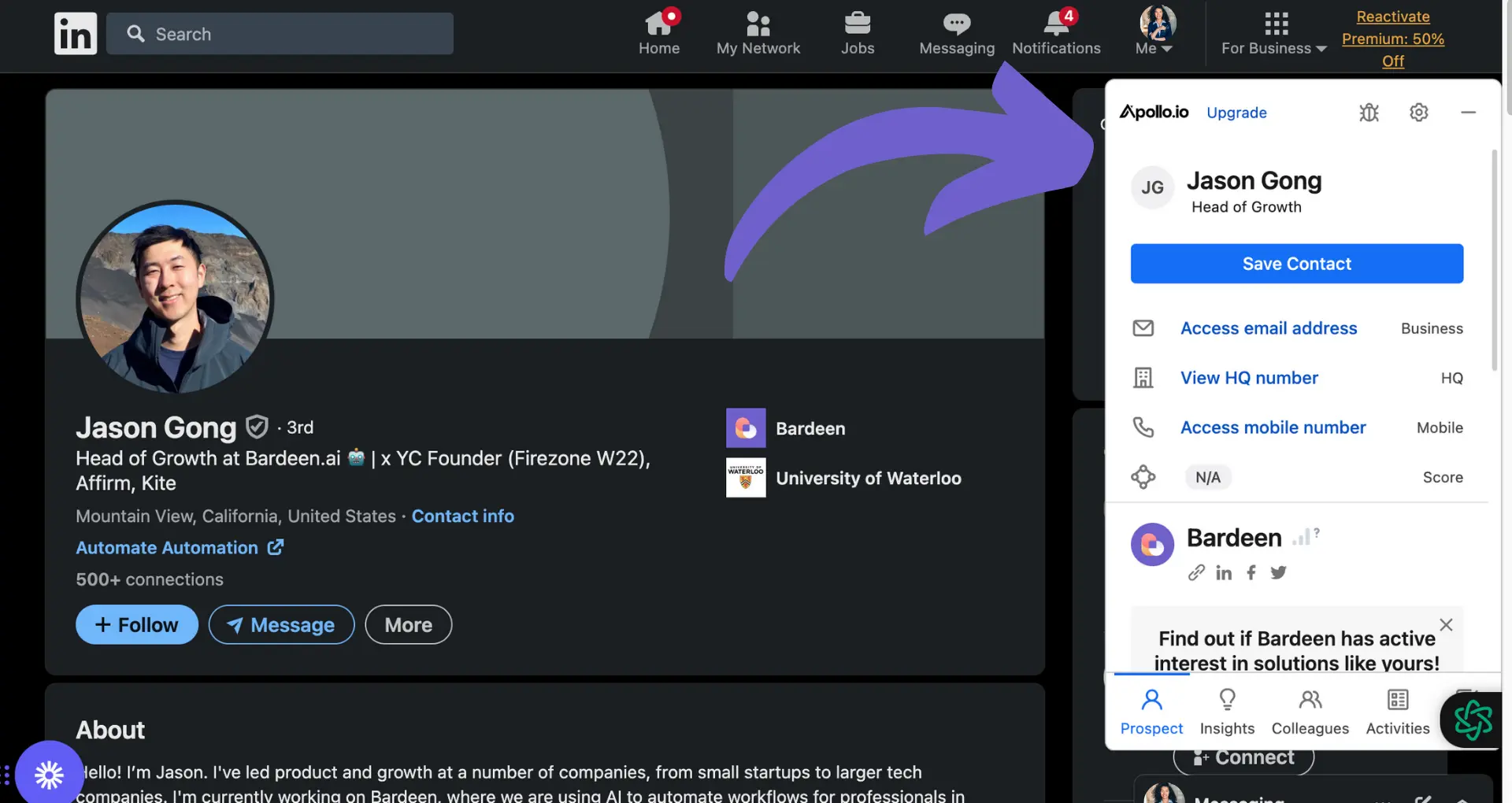Image resolution: width=1512 pixels, height=803 pixels.
Task: Open the More options button
Action: pos(408,624)
